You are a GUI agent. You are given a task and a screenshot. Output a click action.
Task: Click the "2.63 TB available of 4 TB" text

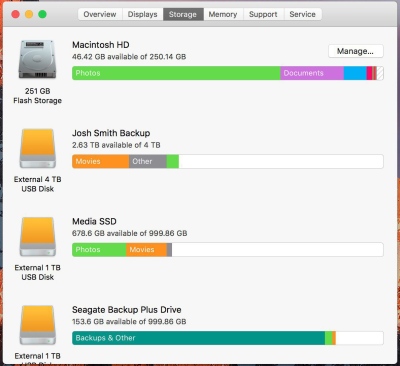click(x=116, y=145)
